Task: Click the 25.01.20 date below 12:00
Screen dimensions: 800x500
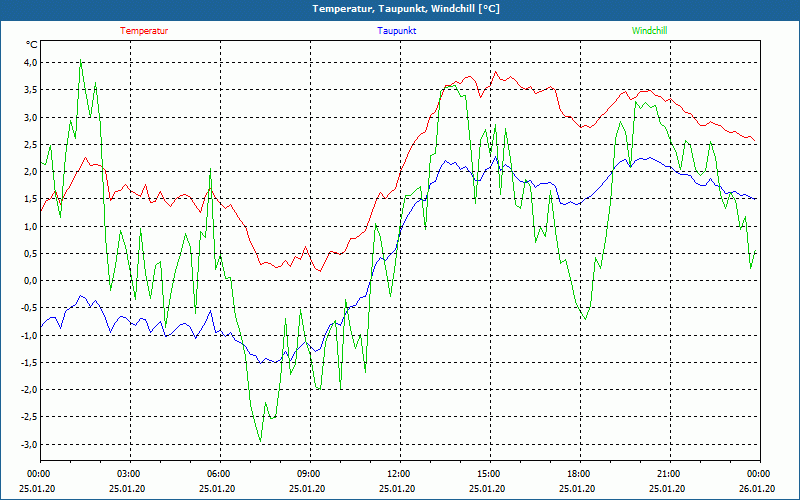Action: click(398, 489)
